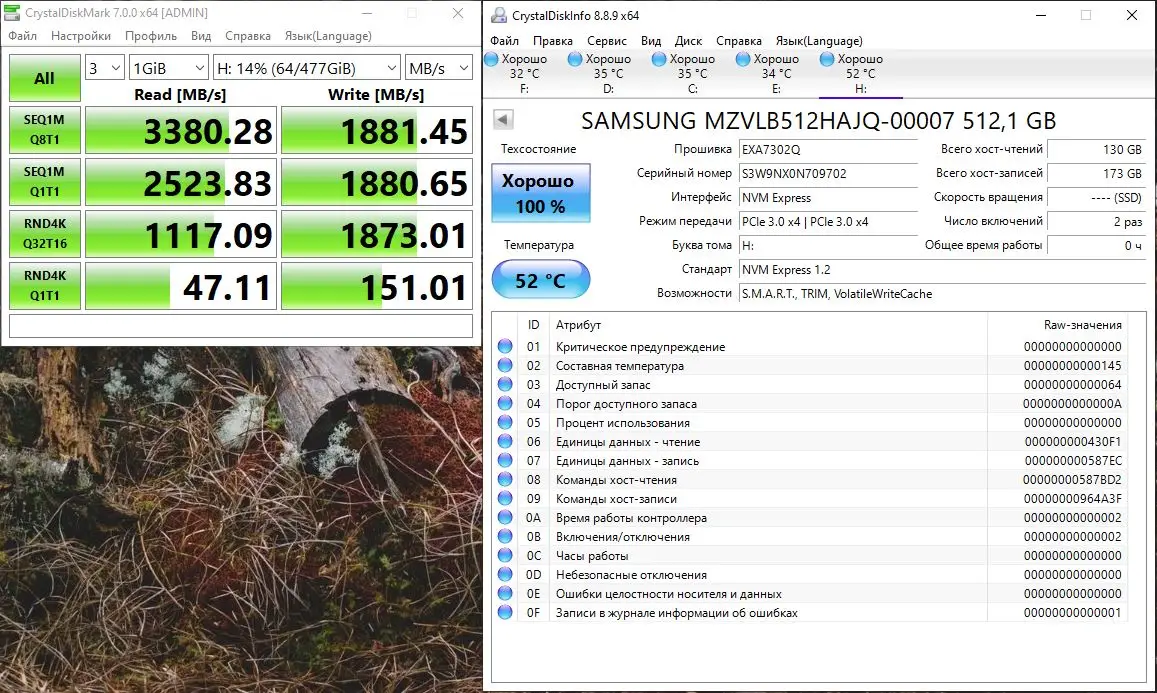Click the firmware field EXA7302Q
Screen dimensions: 1157x693
[x=828, y=149]
